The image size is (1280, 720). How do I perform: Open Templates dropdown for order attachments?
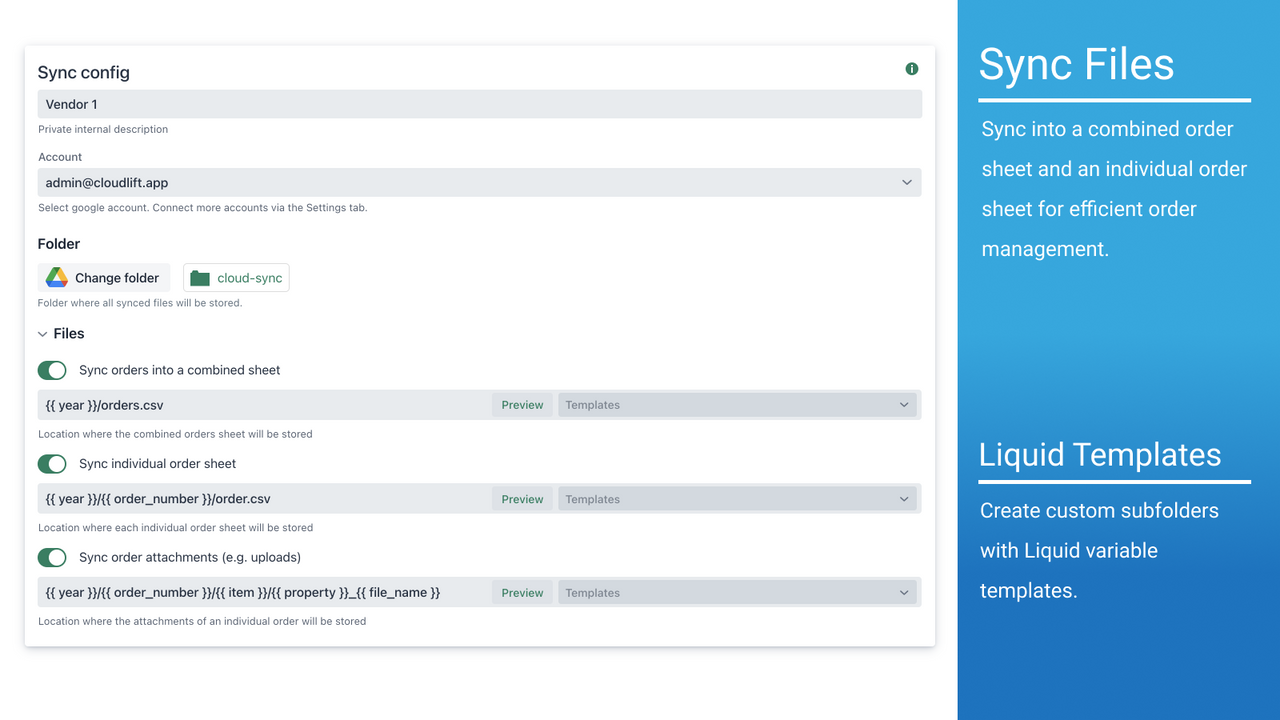(x=738, y=593)
